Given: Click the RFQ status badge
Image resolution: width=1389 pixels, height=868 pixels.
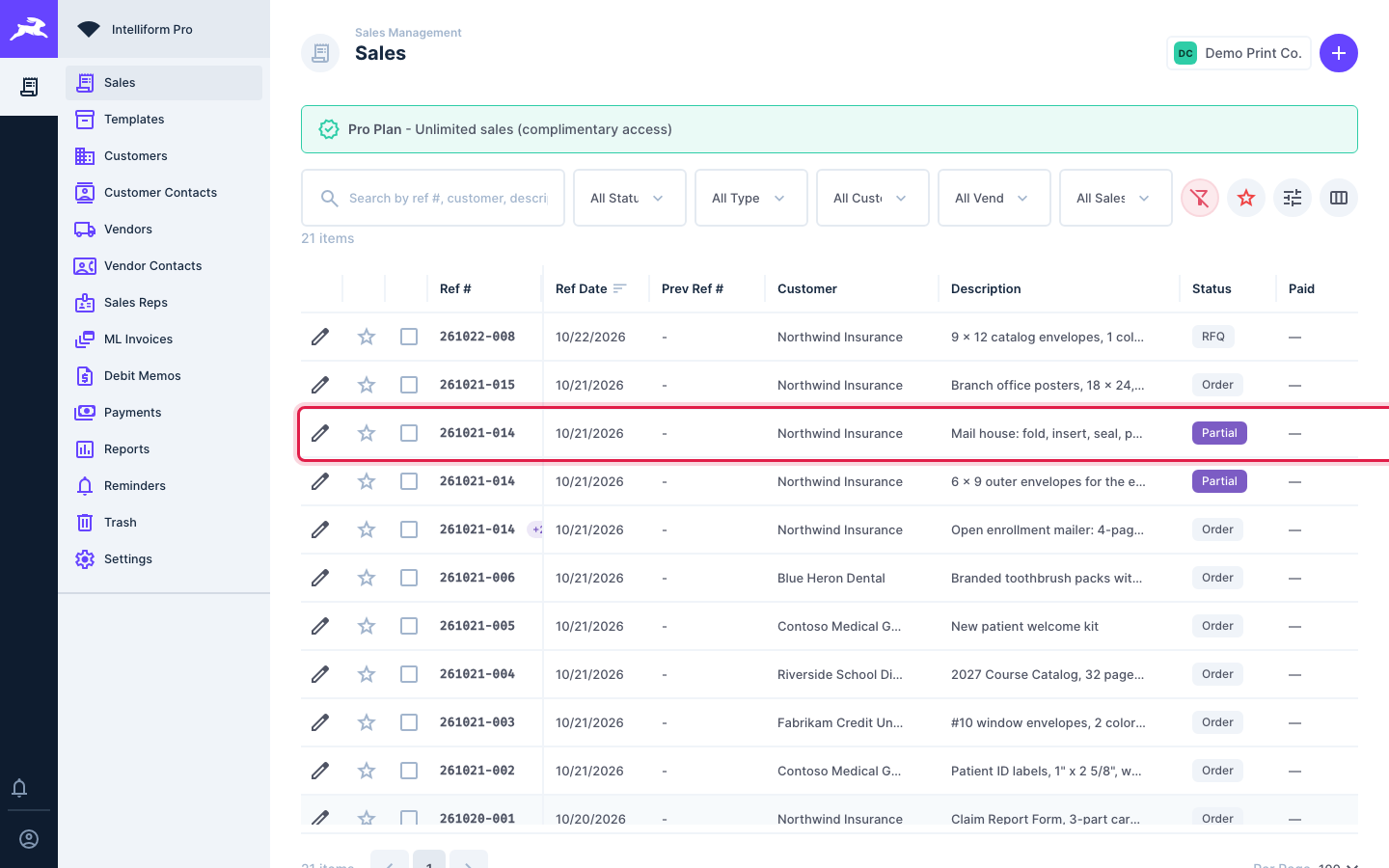Looking at the screenshot, I should pyautogui.click(x=1213, y=337).
